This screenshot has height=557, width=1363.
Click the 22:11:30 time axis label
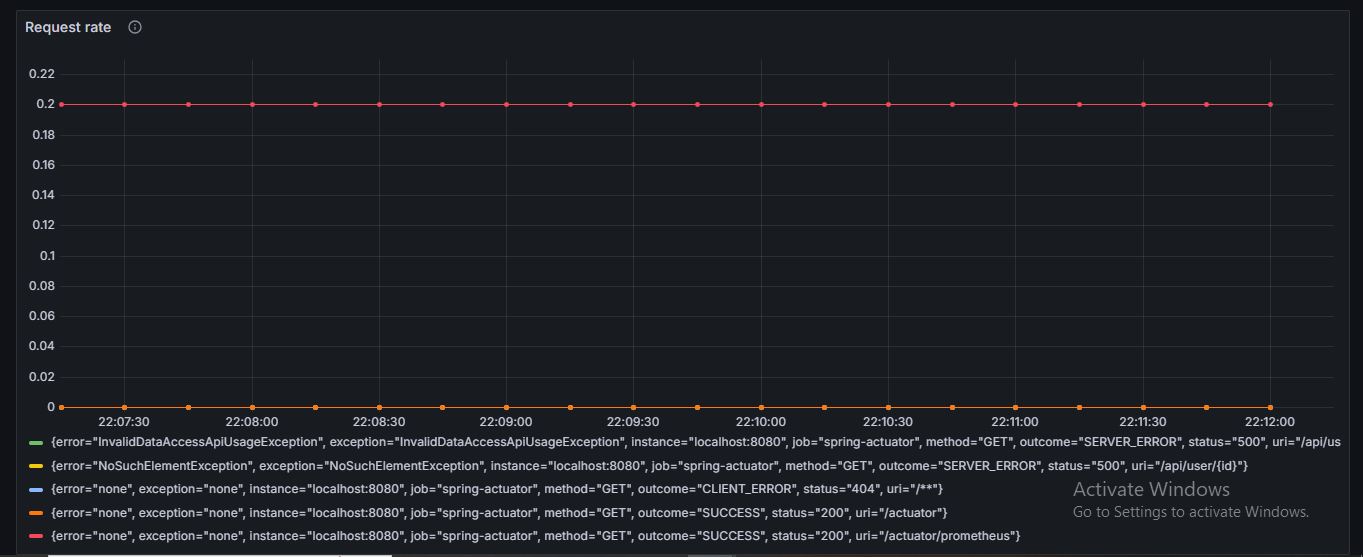pos(1143,423)
